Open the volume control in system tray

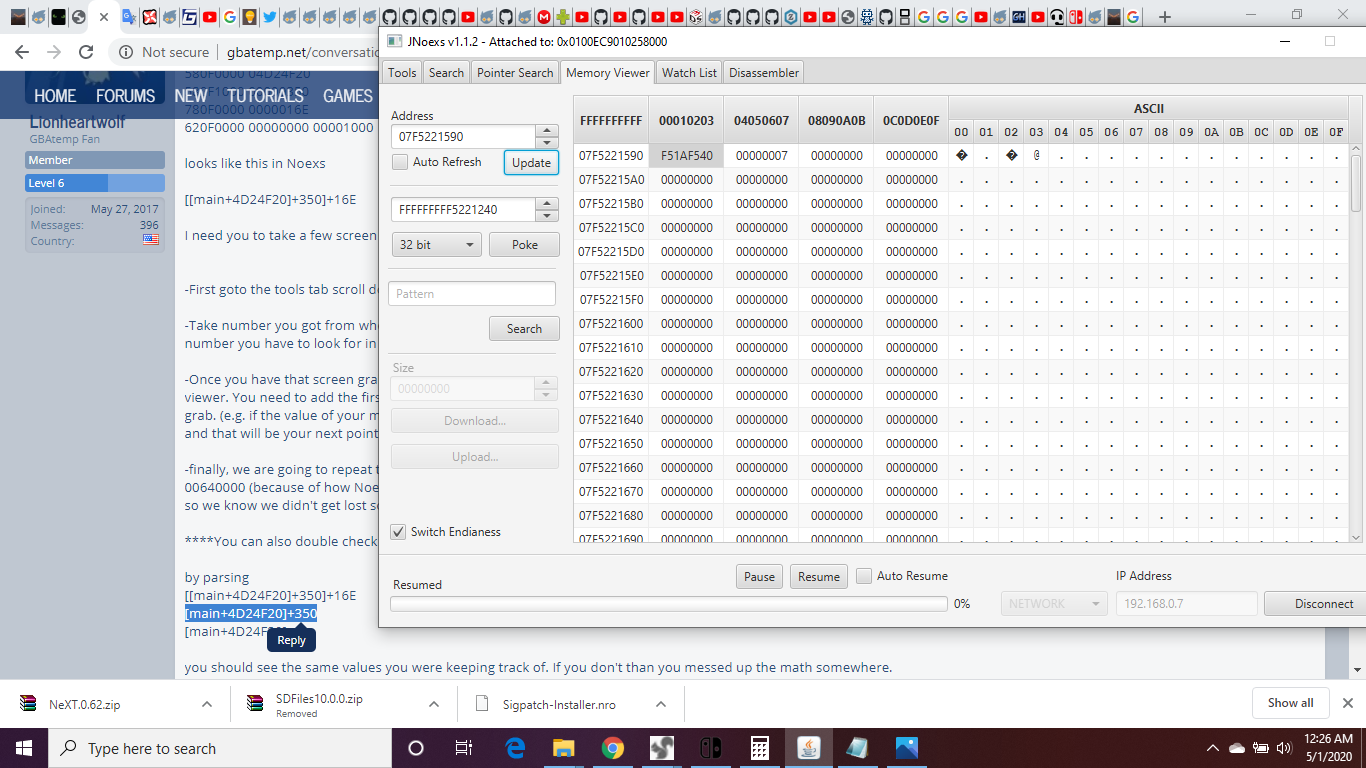[1285, 748]
